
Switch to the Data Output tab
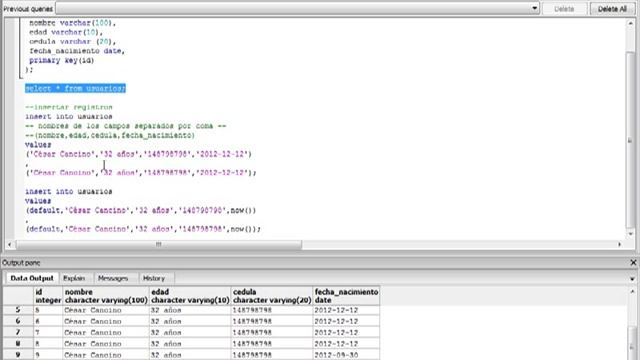tap(32, 278)
